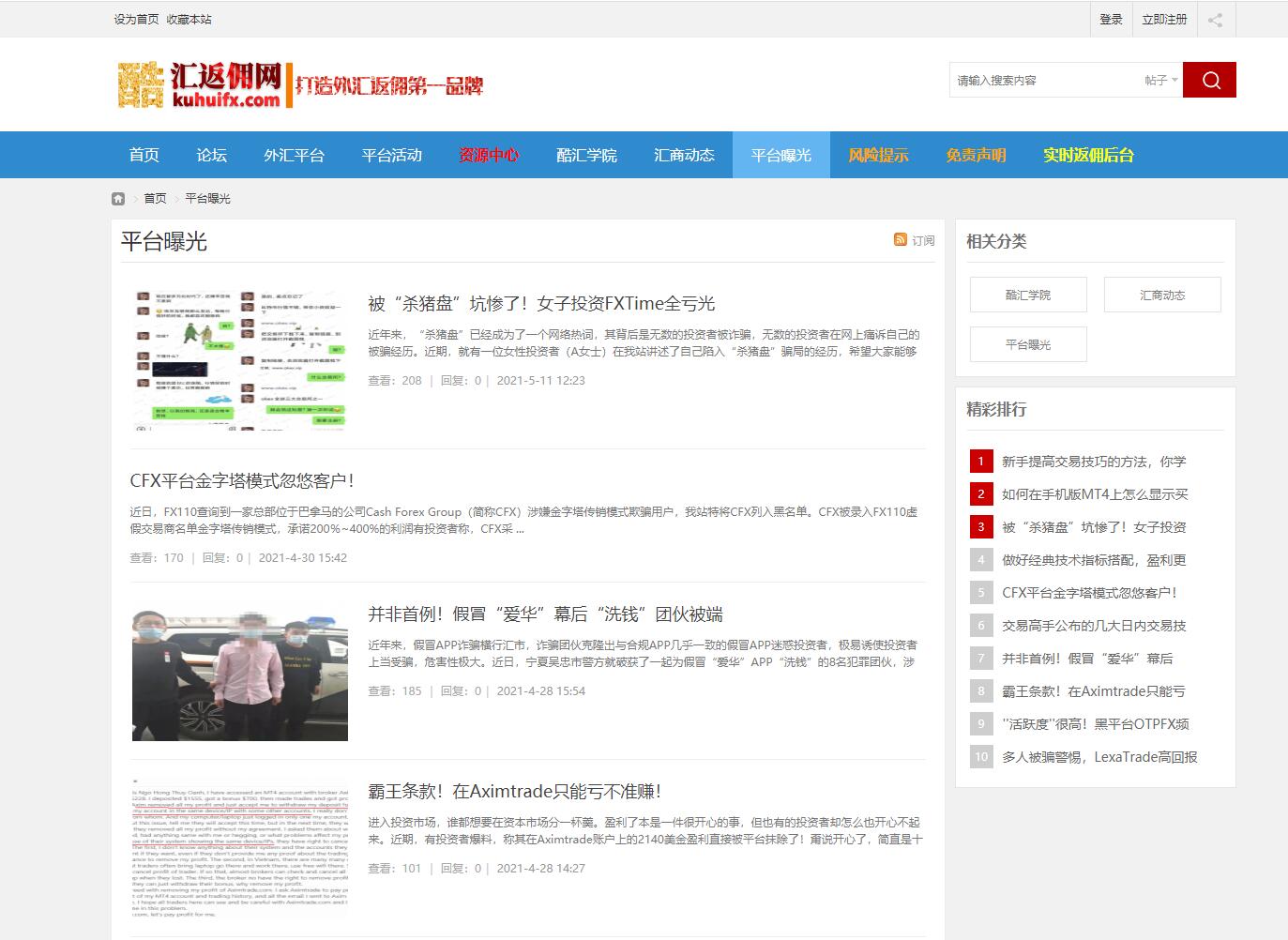
Task: Select 资源中心 in the navigation bar
Action: [488, 155]
